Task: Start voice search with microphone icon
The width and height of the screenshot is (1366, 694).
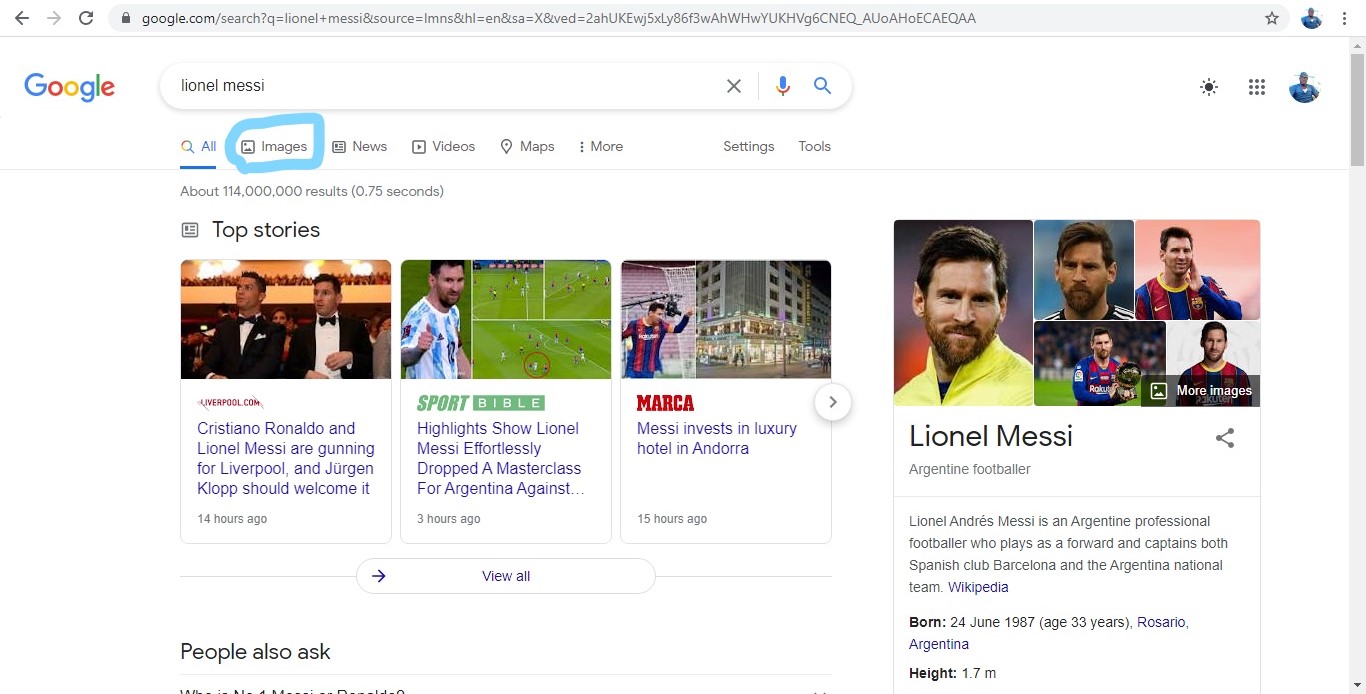Action: pos(783,86)
